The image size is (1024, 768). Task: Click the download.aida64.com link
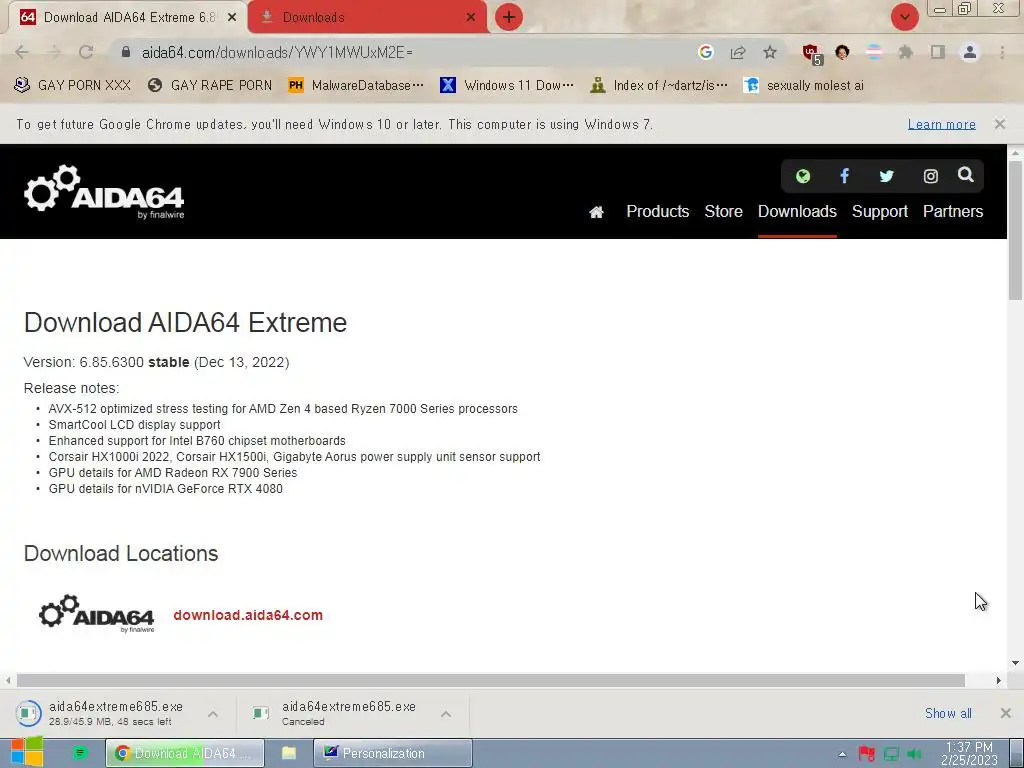click(248, 615)
